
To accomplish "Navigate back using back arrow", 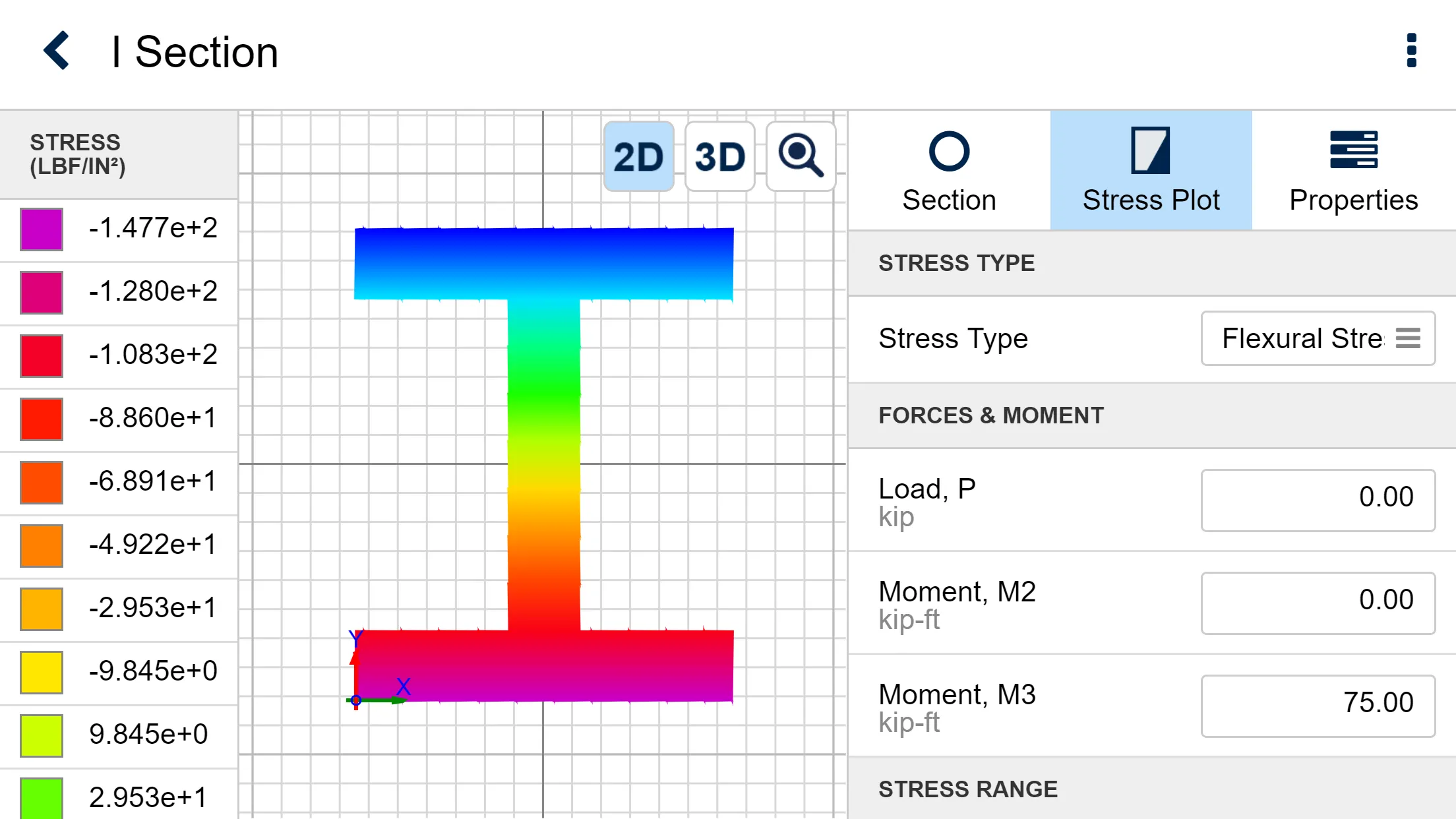I will coord(58,50).
